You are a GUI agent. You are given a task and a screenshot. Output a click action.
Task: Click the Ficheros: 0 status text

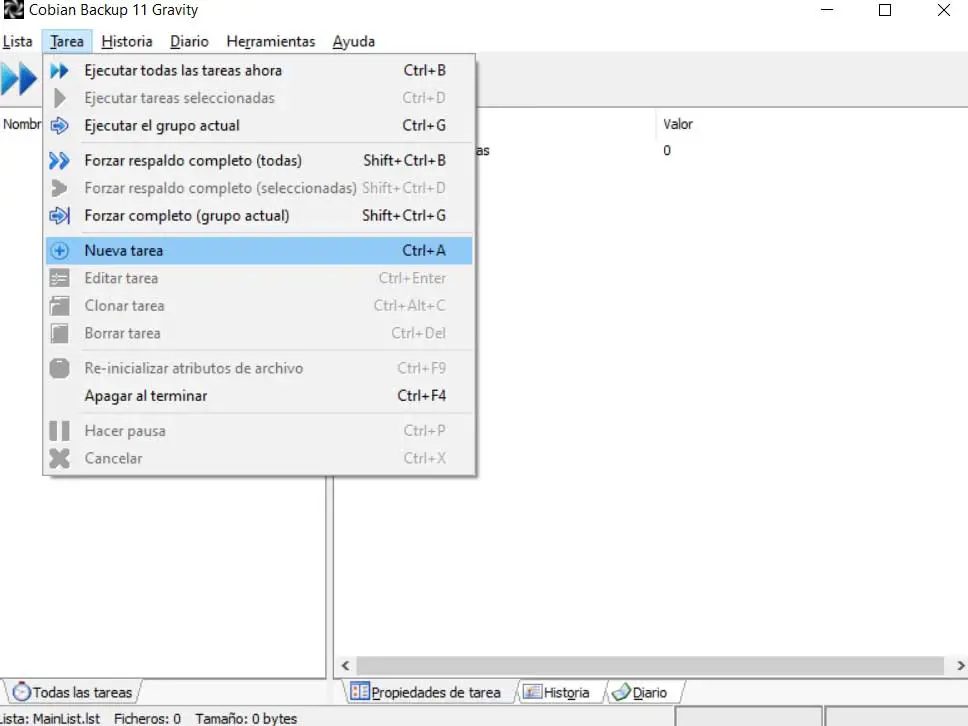click(148, 719)
